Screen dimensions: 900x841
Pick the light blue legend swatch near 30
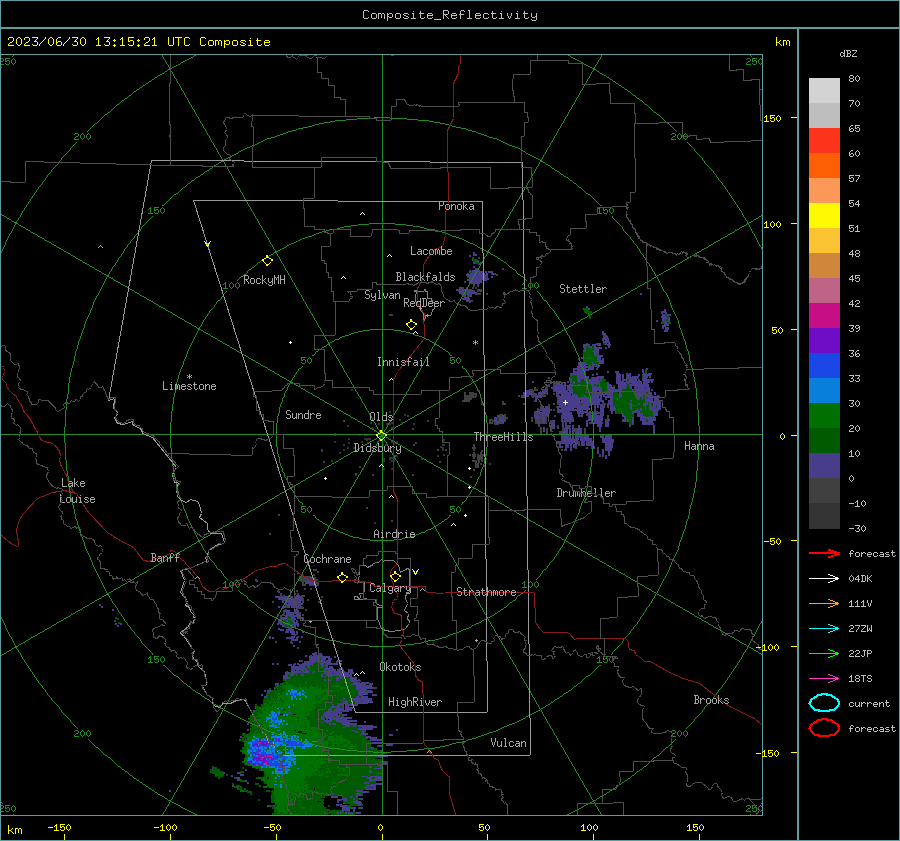[824, 390]
